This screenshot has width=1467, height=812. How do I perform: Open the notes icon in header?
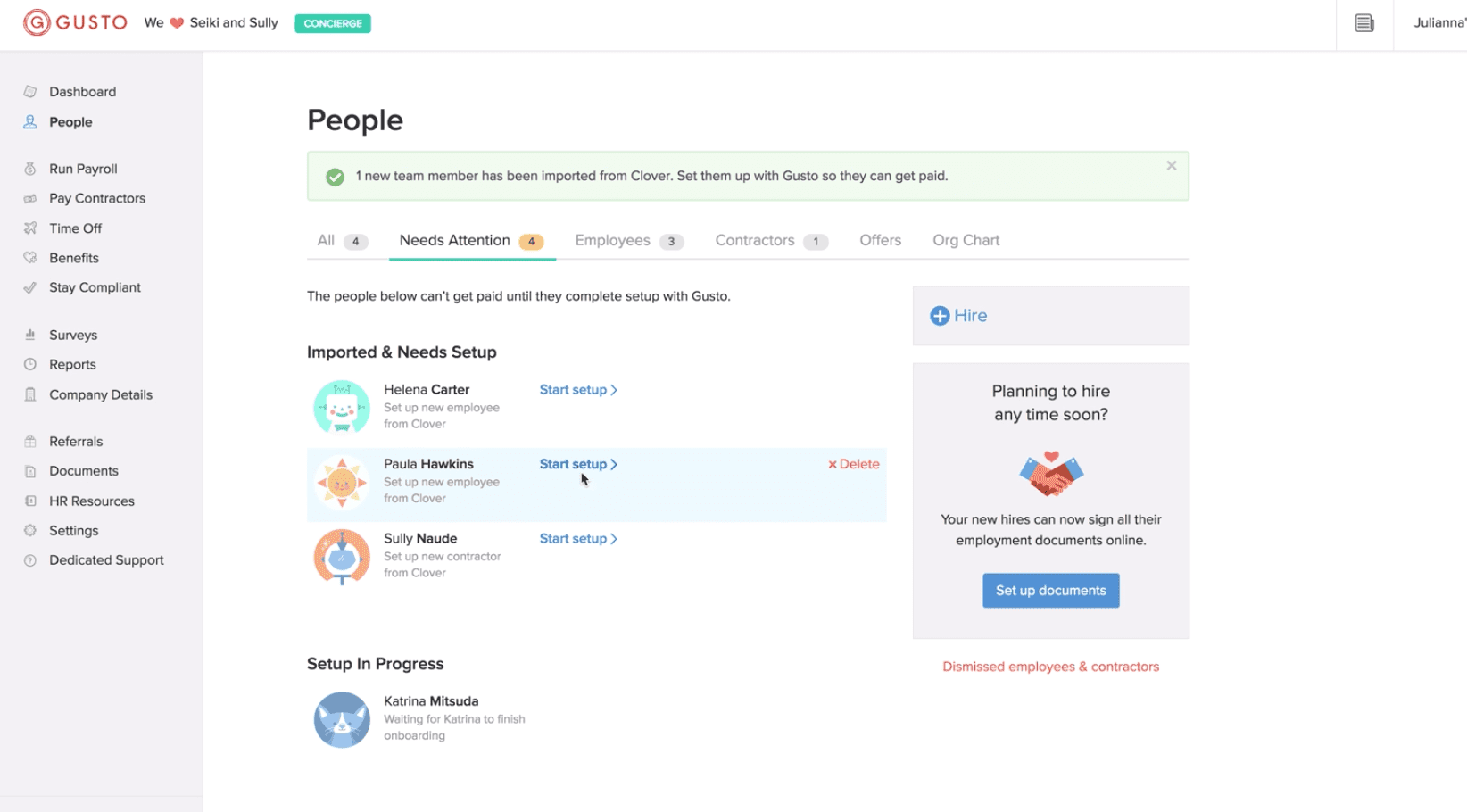click(1363, 23)
